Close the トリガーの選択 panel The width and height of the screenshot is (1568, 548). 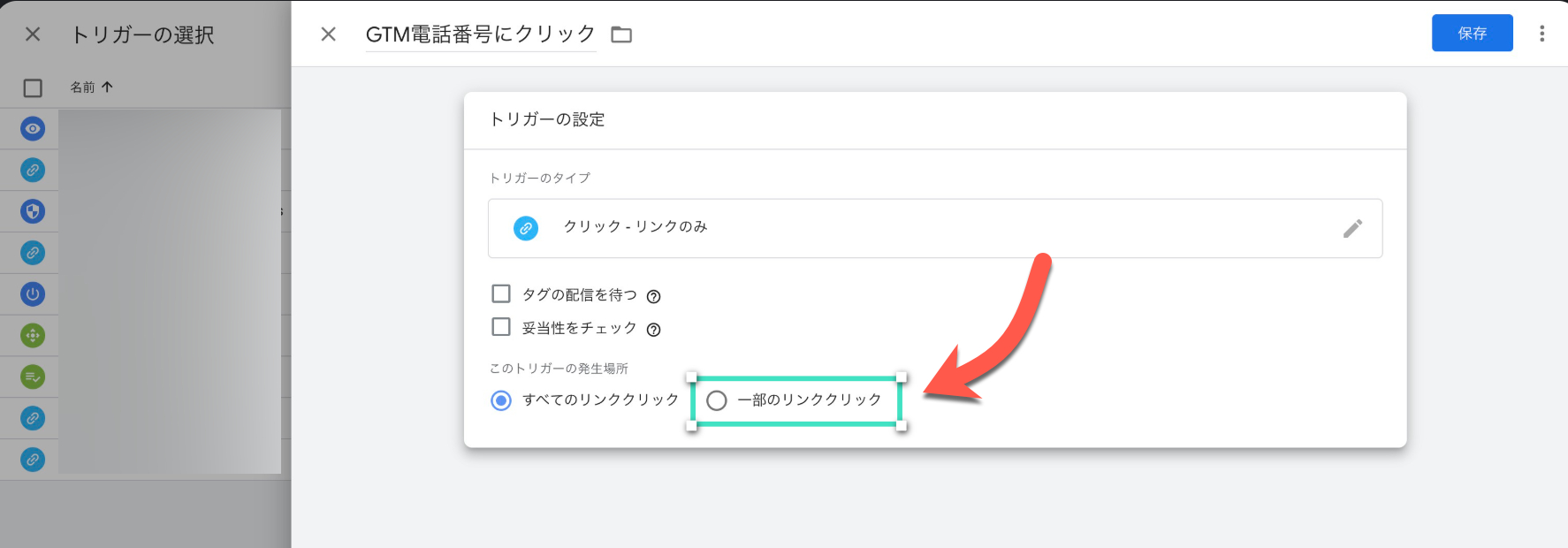pyautogui.click(x=33, y=34)
